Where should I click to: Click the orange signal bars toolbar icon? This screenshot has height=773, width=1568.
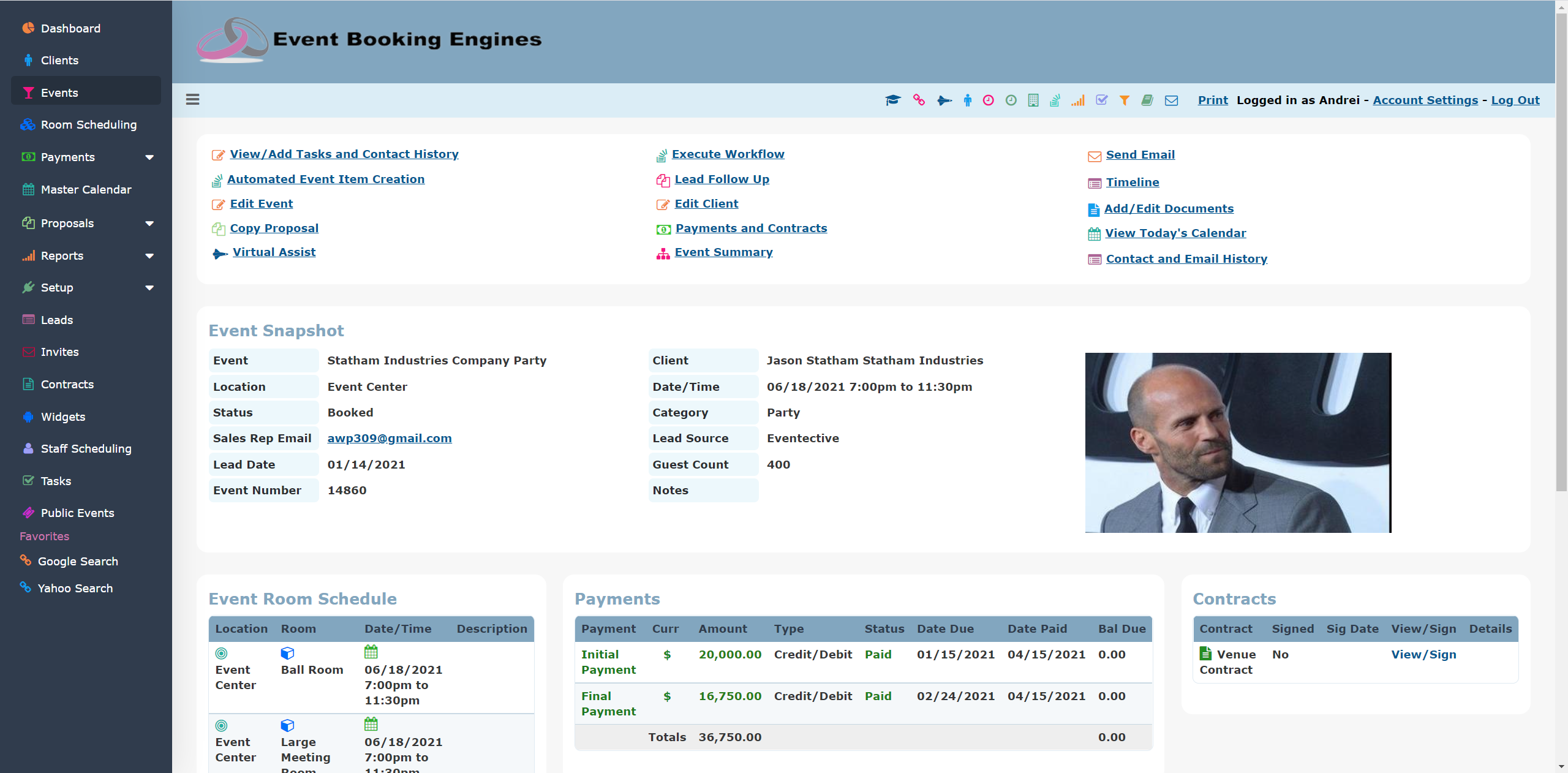point(1078,100)
